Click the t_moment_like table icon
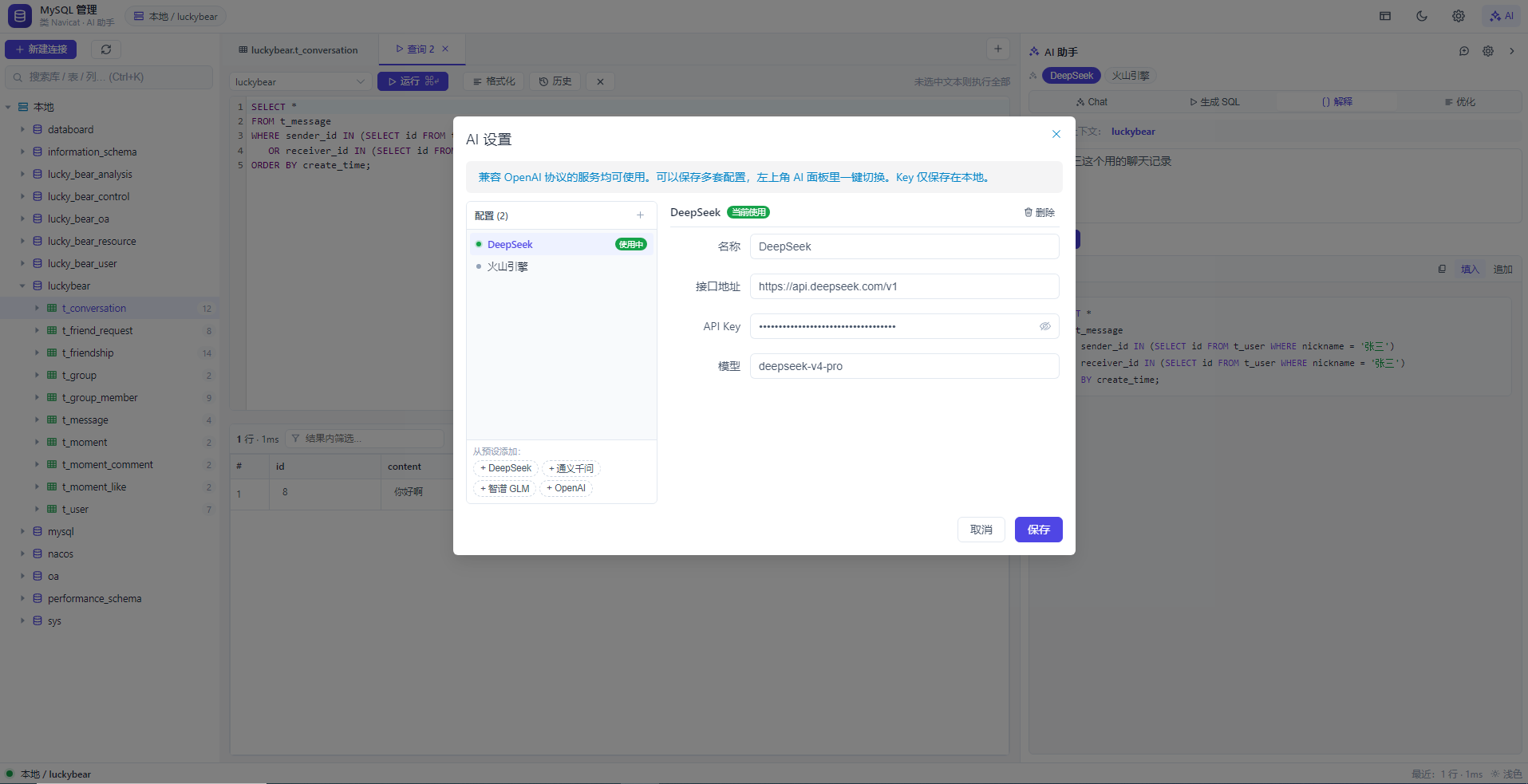This screenshot has height=784, width=1528. click(x=52, y=487)
